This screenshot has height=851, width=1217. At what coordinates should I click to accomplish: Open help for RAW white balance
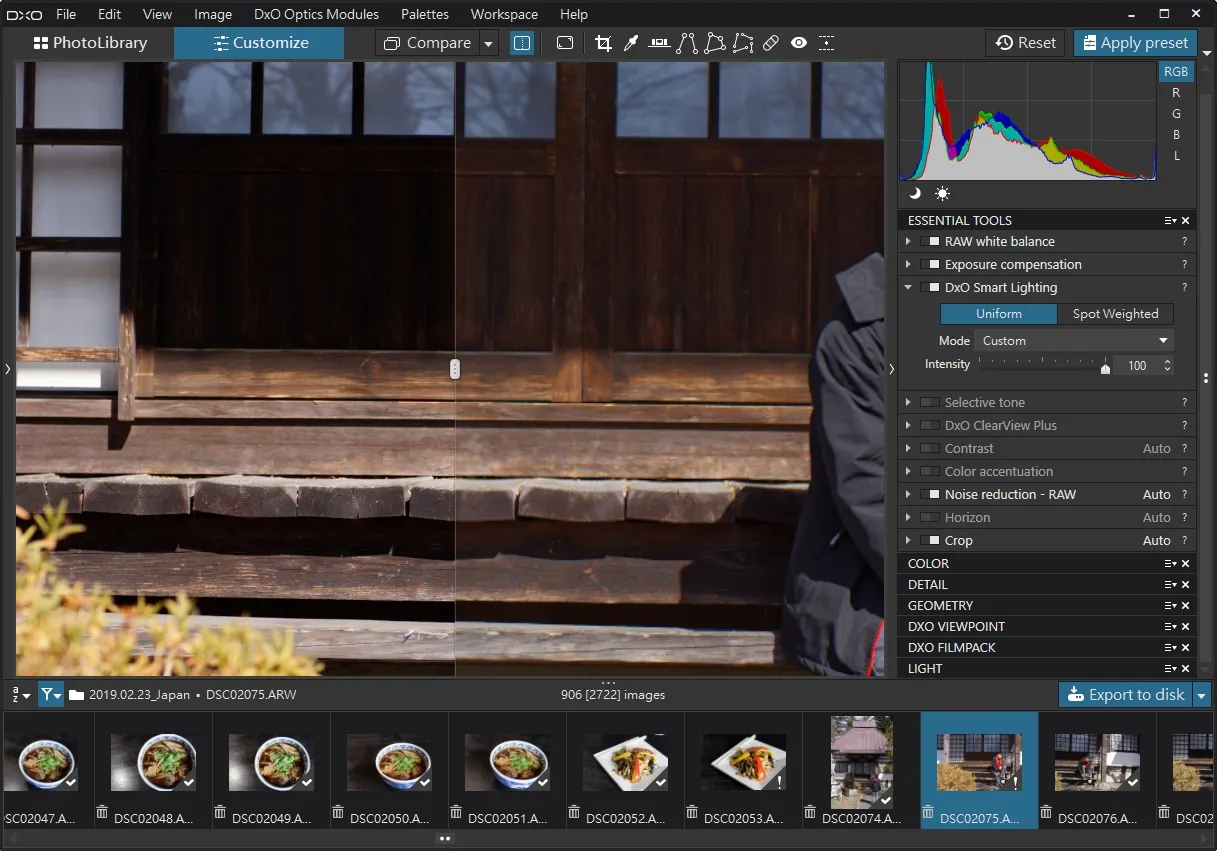[1185, 242]
